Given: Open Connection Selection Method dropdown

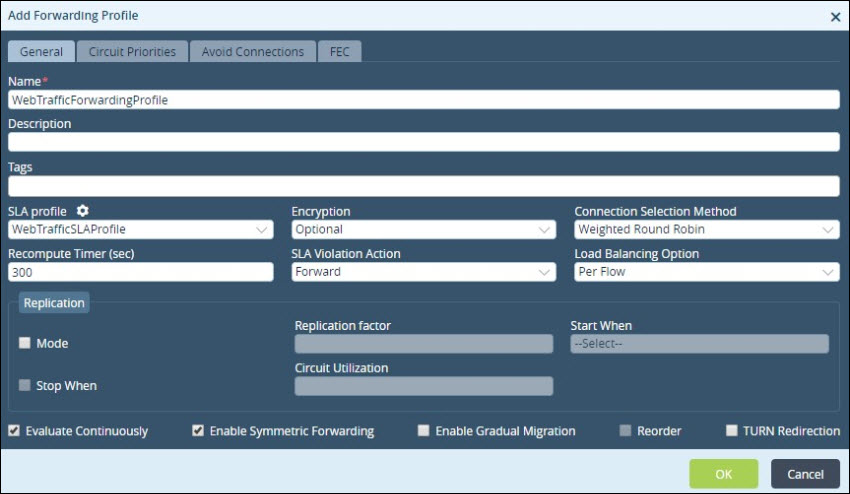Looking at the screenshot, I should 707,229.
